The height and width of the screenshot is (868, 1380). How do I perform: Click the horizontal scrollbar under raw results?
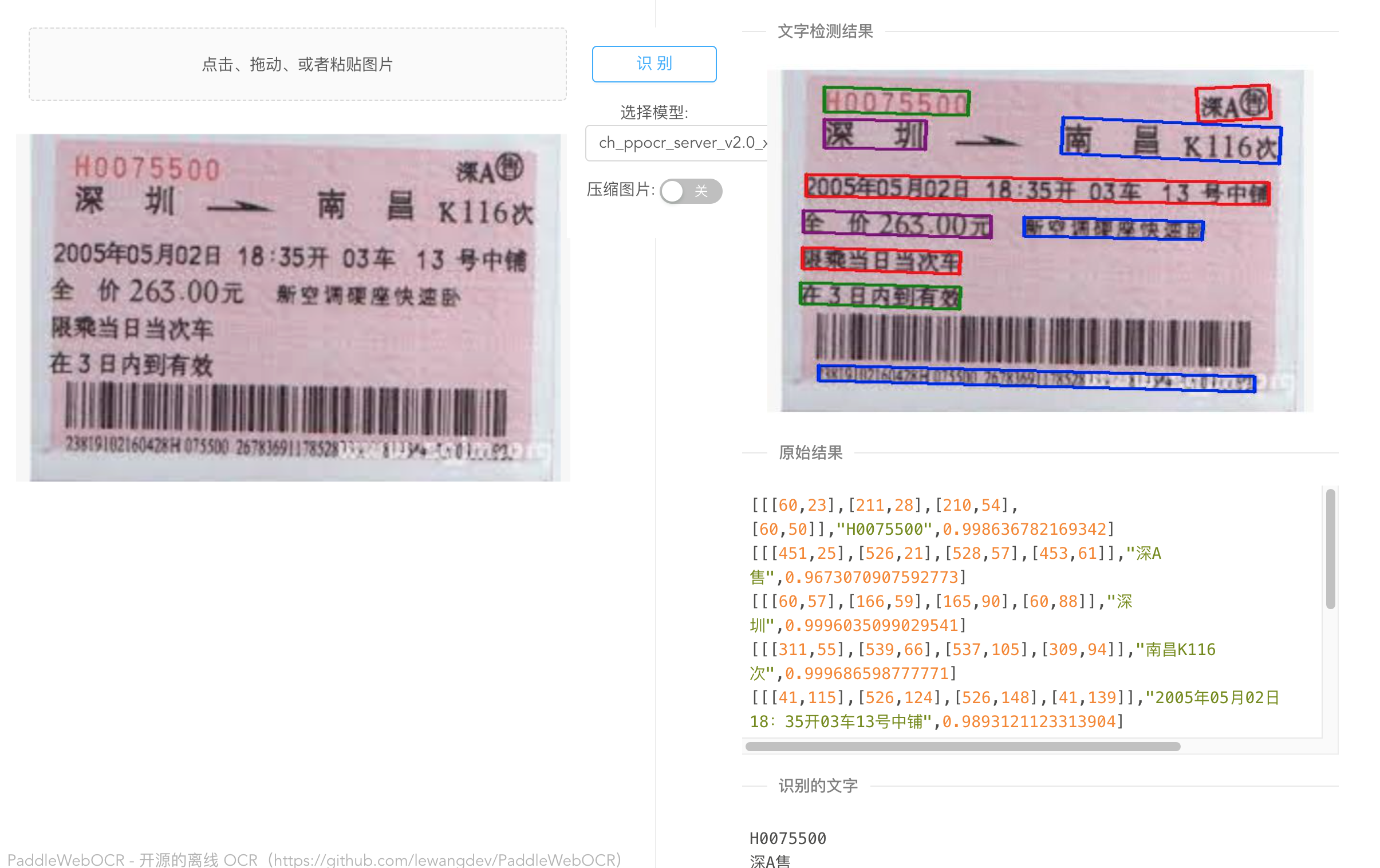click(963, 747)
